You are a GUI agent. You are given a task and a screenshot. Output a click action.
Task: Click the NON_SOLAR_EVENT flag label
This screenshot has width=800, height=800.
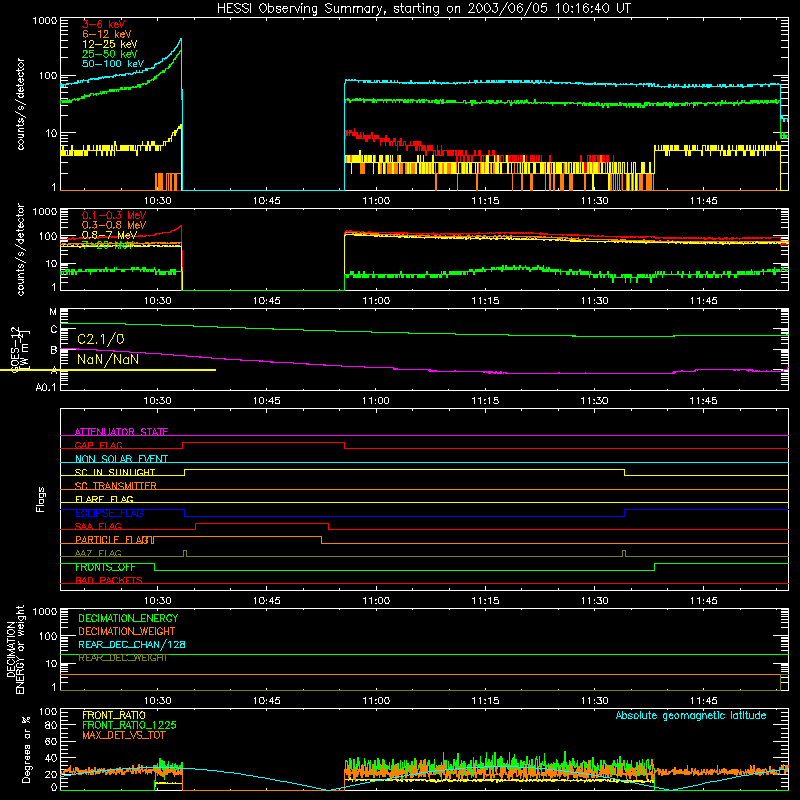click(121, 459)
